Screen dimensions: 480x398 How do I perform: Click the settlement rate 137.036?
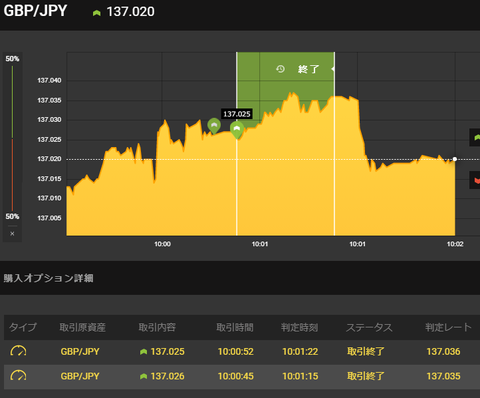point(443,352)
